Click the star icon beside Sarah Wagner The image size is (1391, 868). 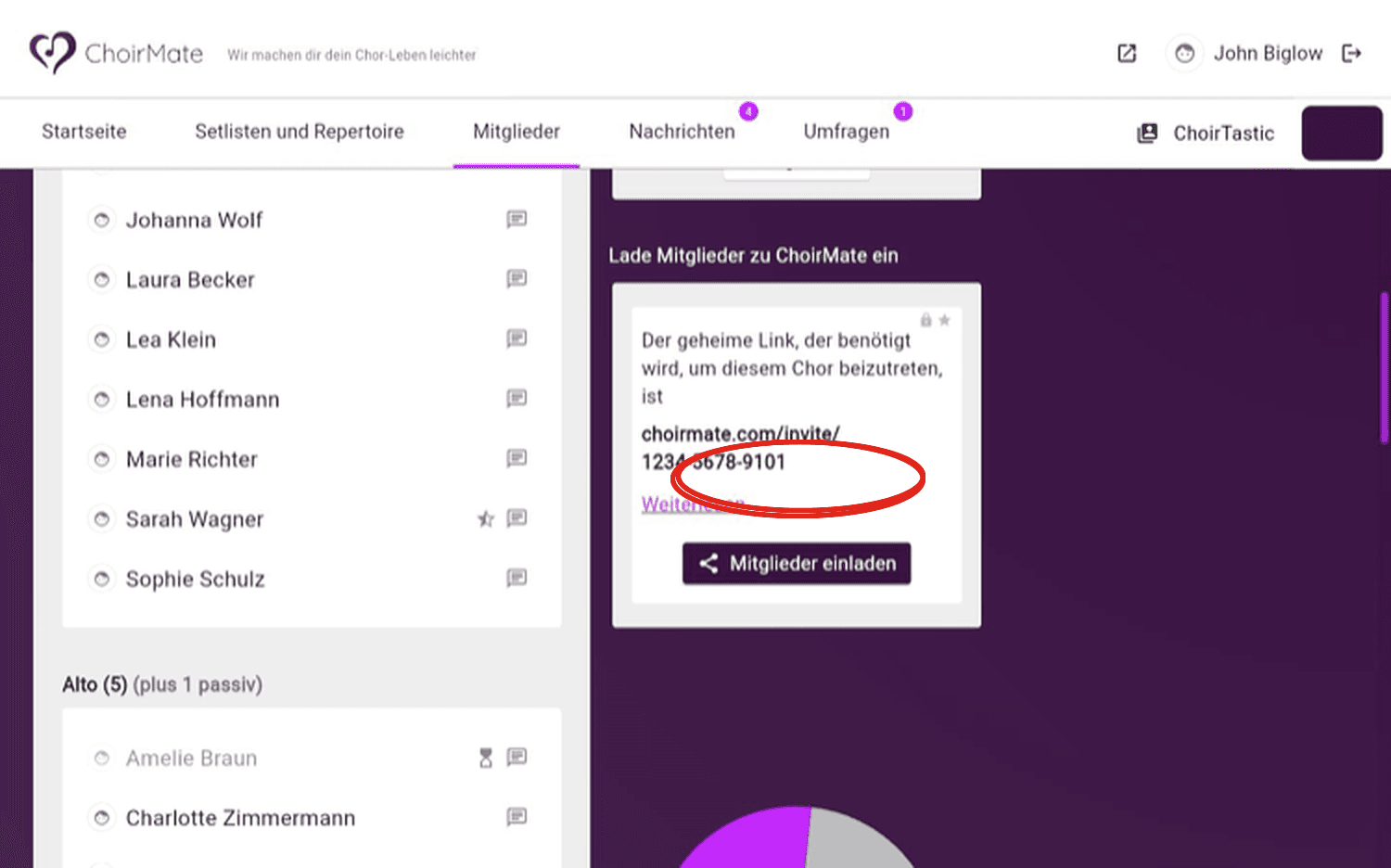(x=486, y=518)
